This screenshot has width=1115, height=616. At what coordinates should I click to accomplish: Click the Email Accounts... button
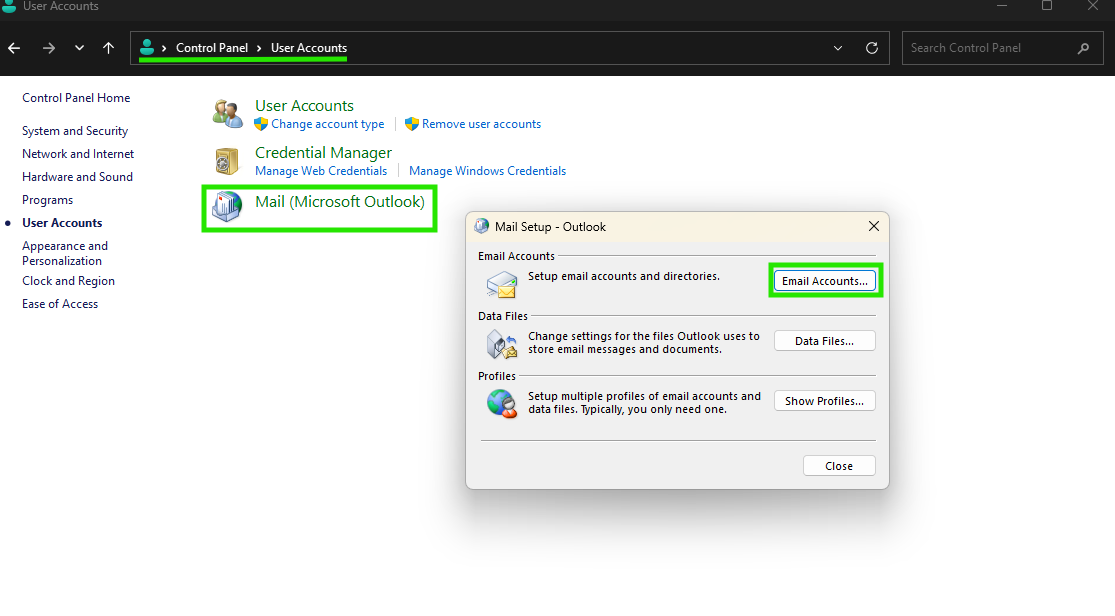(825, 281)
